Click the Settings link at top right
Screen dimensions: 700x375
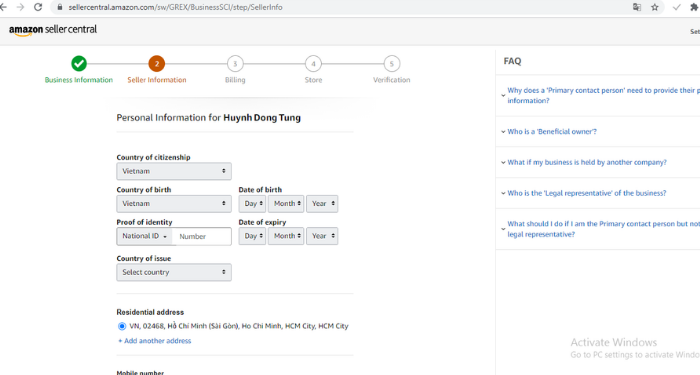(696, 31)
